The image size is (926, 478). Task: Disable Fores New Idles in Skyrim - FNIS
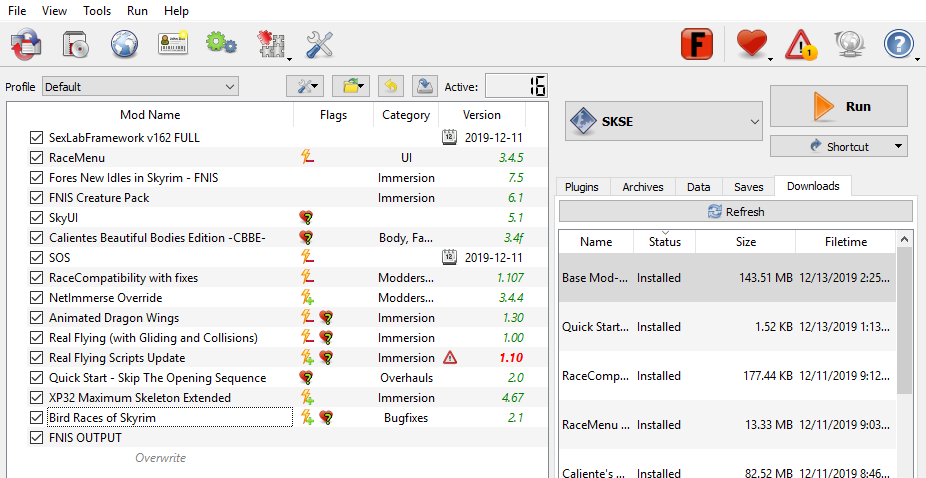(37, 178)
